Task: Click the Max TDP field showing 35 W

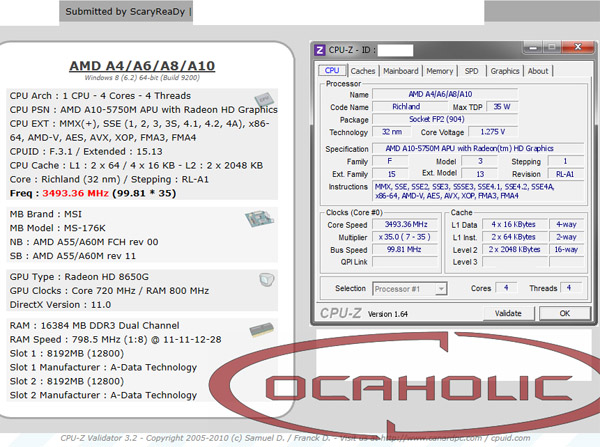Action: click(502, 107)
